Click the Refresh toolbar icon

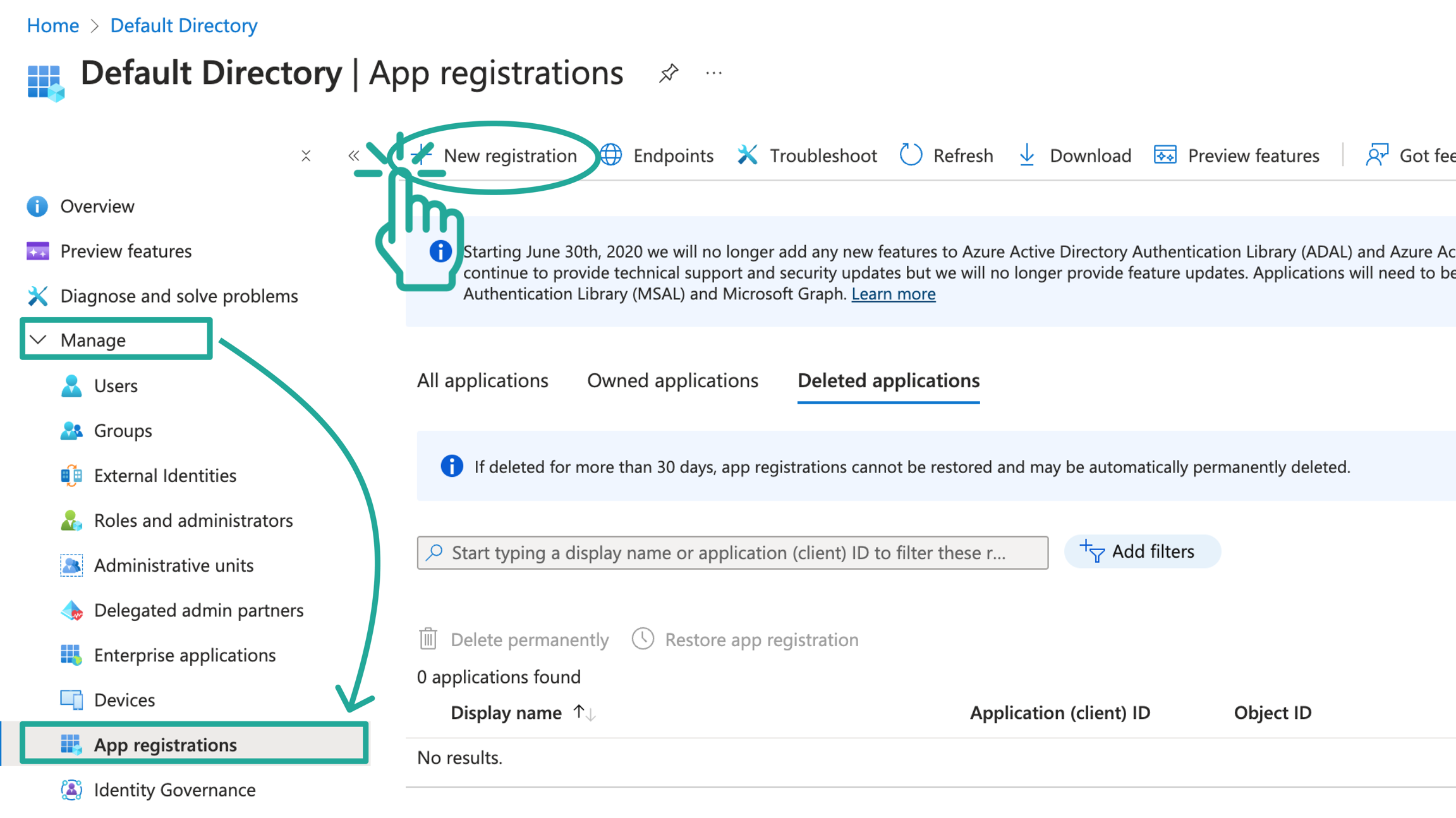pos(911,155)
